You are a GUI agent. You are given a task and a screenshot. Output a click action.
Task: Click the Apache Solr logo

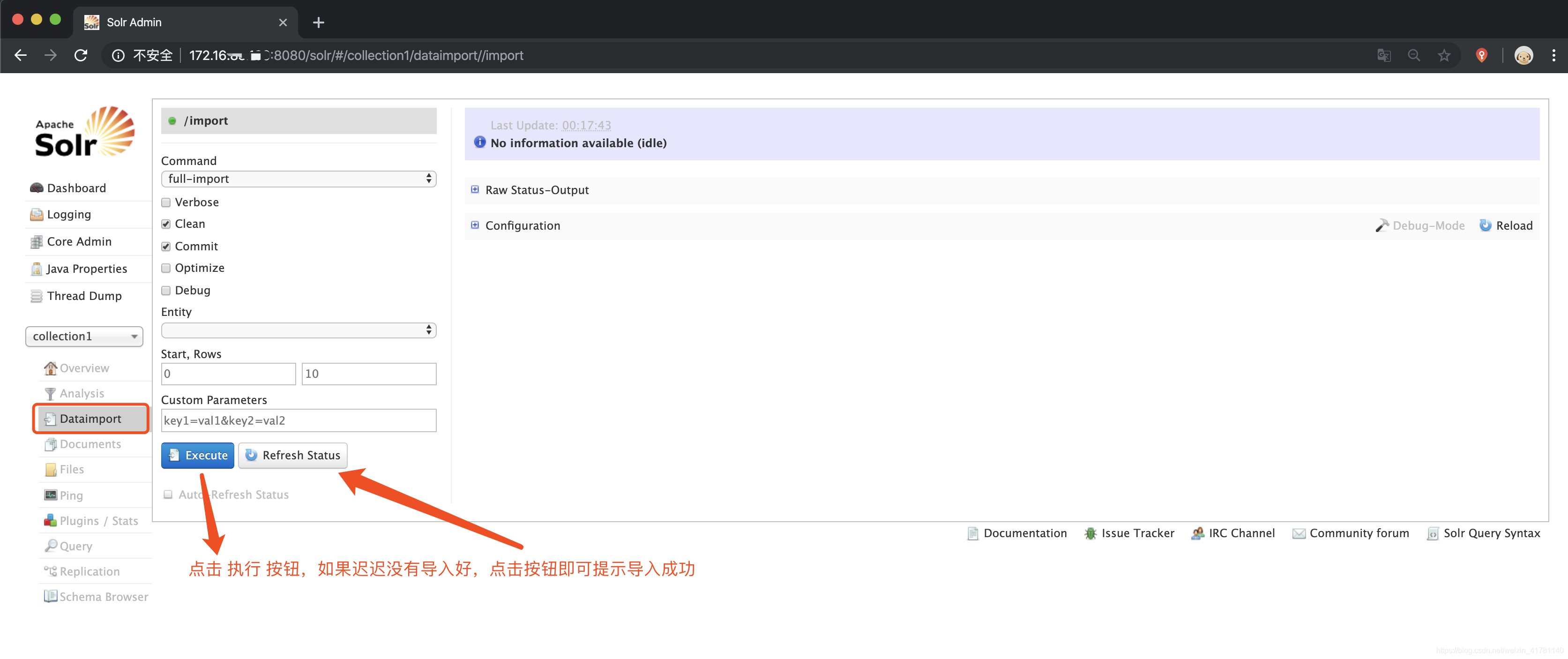point(85,132)
